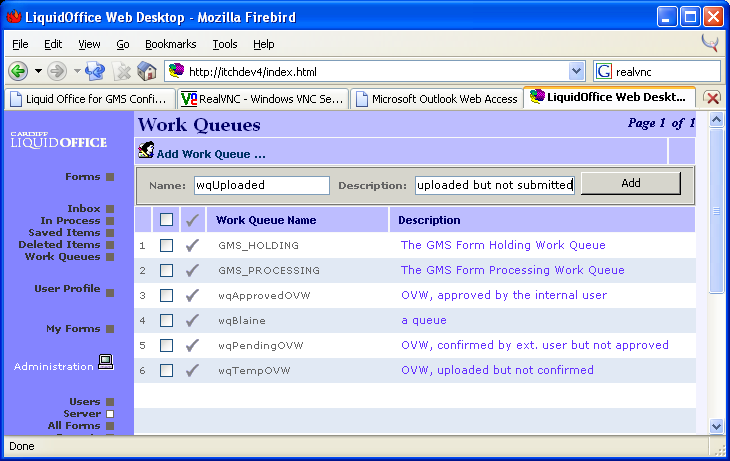Click the Reload page icon
The width and height of the screenshot is (730, 461).
tap(96, 71)
